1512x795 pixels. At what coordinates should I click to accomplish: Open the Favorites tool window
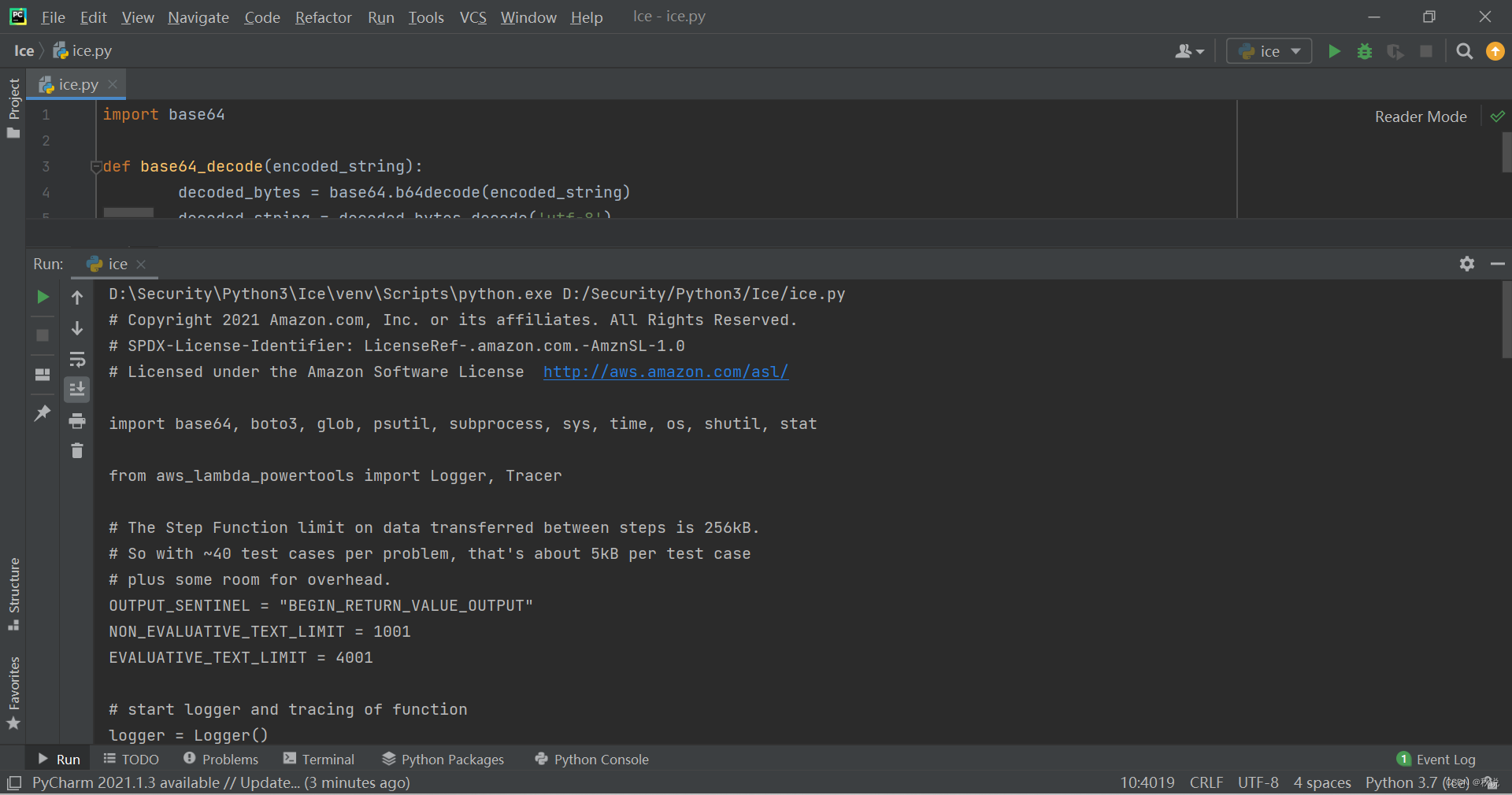pyautogui.click(x=13, y=693)
